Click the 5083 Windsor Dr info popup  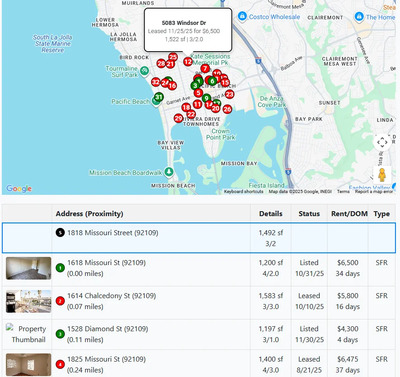point(188,31)
